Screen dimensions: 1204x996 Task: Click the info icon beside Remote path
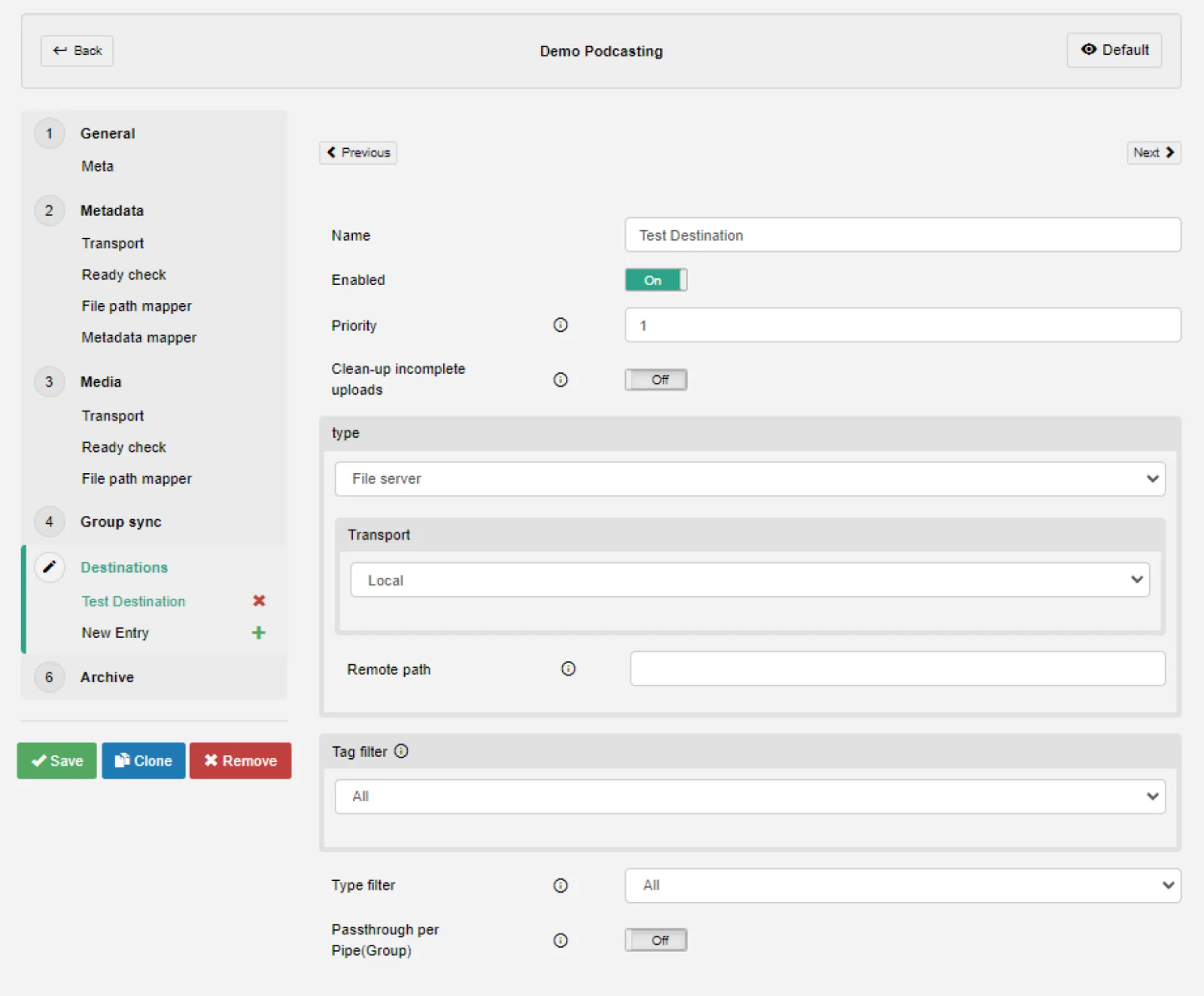pos(568,669)
